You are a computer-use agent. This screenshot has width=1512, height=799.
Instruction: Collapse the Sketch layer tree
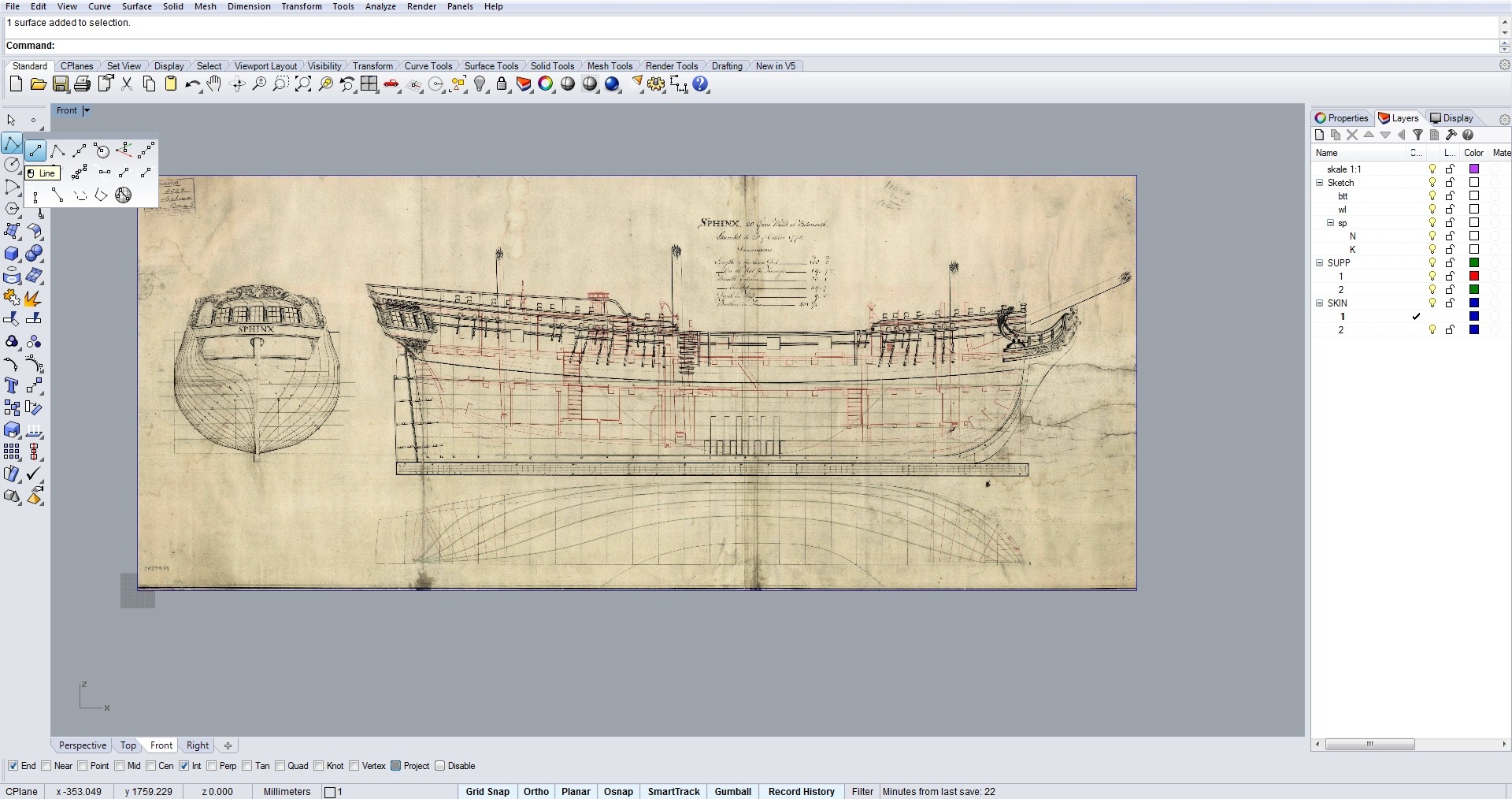(x=1320, y=183)
